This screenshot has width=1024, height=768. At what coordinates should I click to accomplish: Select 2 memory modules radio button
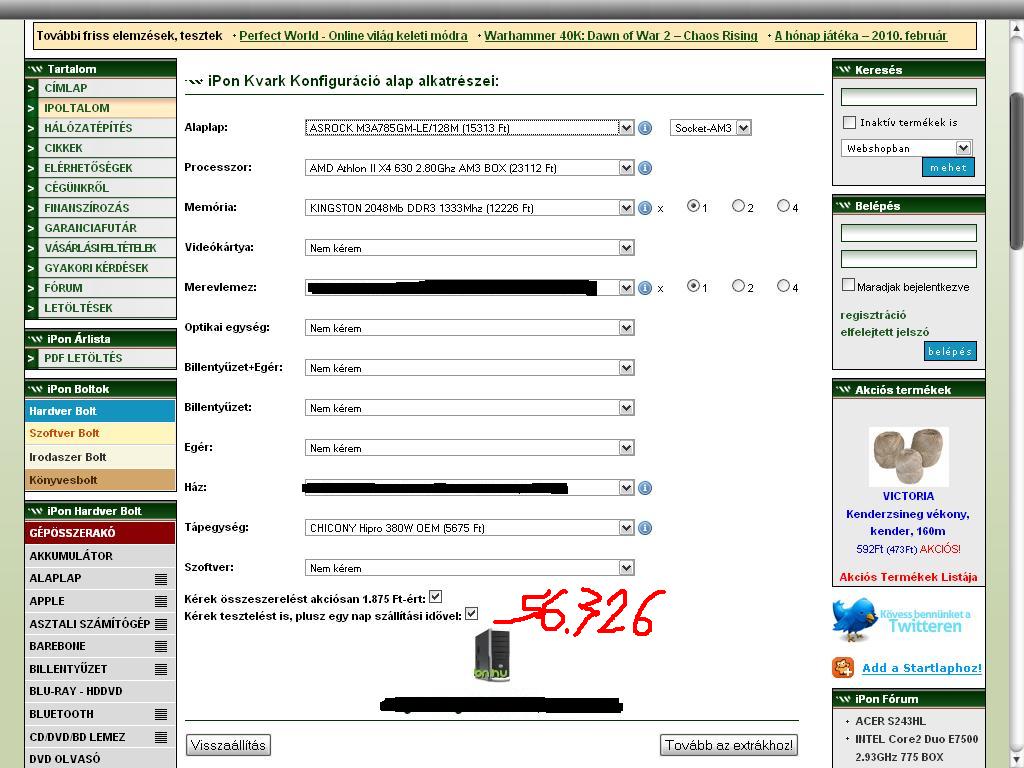pos(738,206)
